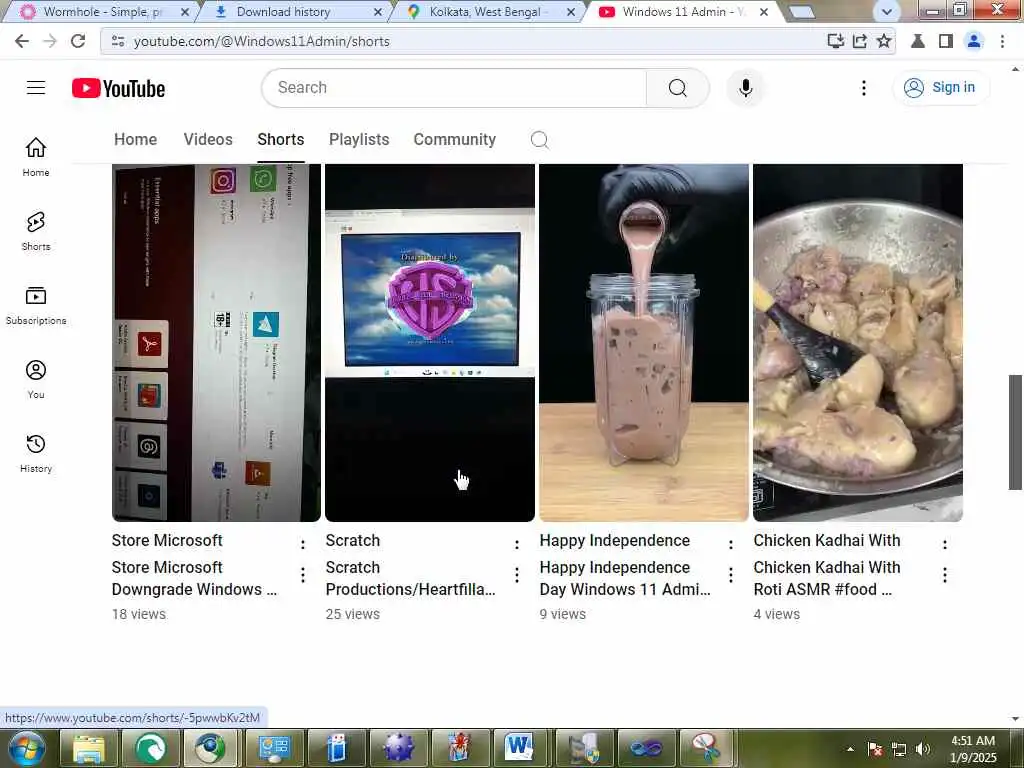Open Microsoft Word from the taskbar
The width and height of the screenshot is (1024, 768).
click(x=519, y=748)
